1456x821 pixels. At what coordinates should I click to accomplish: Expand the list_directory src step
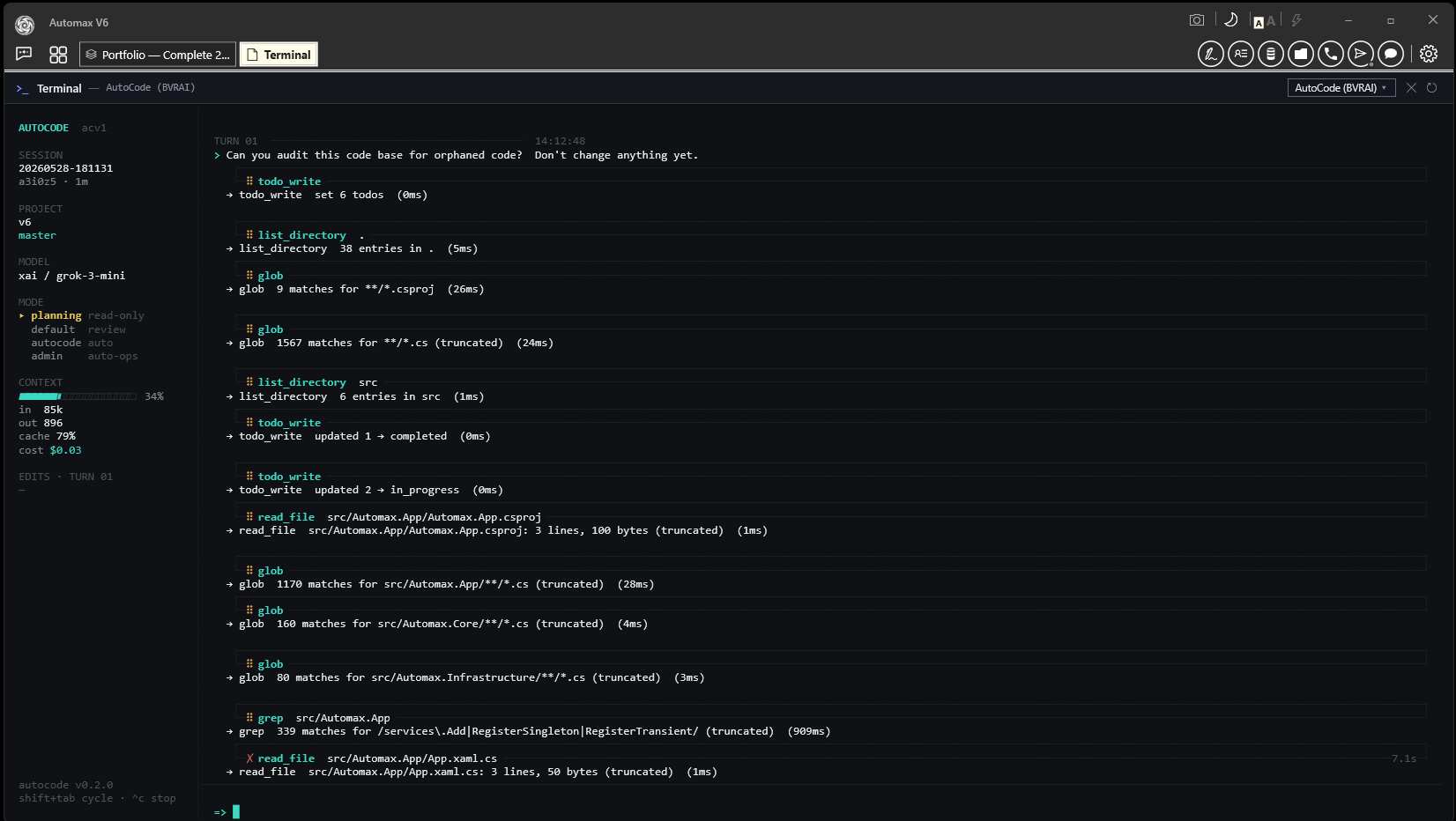(831, 382)
